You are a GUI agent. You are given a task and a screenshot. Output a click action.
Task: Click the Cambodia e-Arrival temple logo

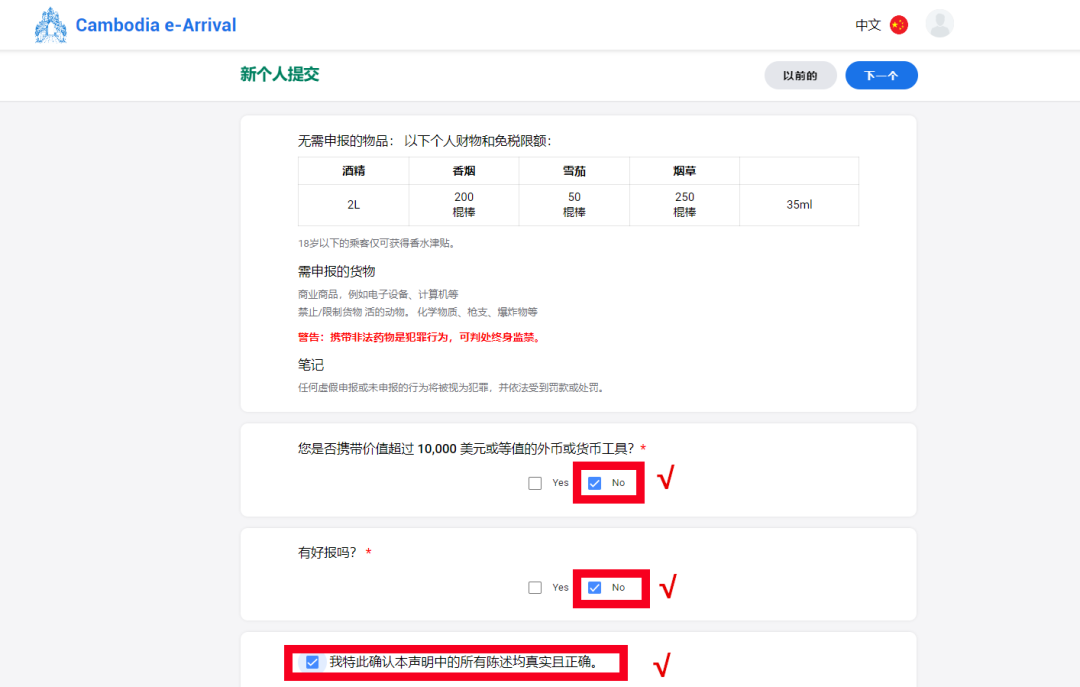50,25
